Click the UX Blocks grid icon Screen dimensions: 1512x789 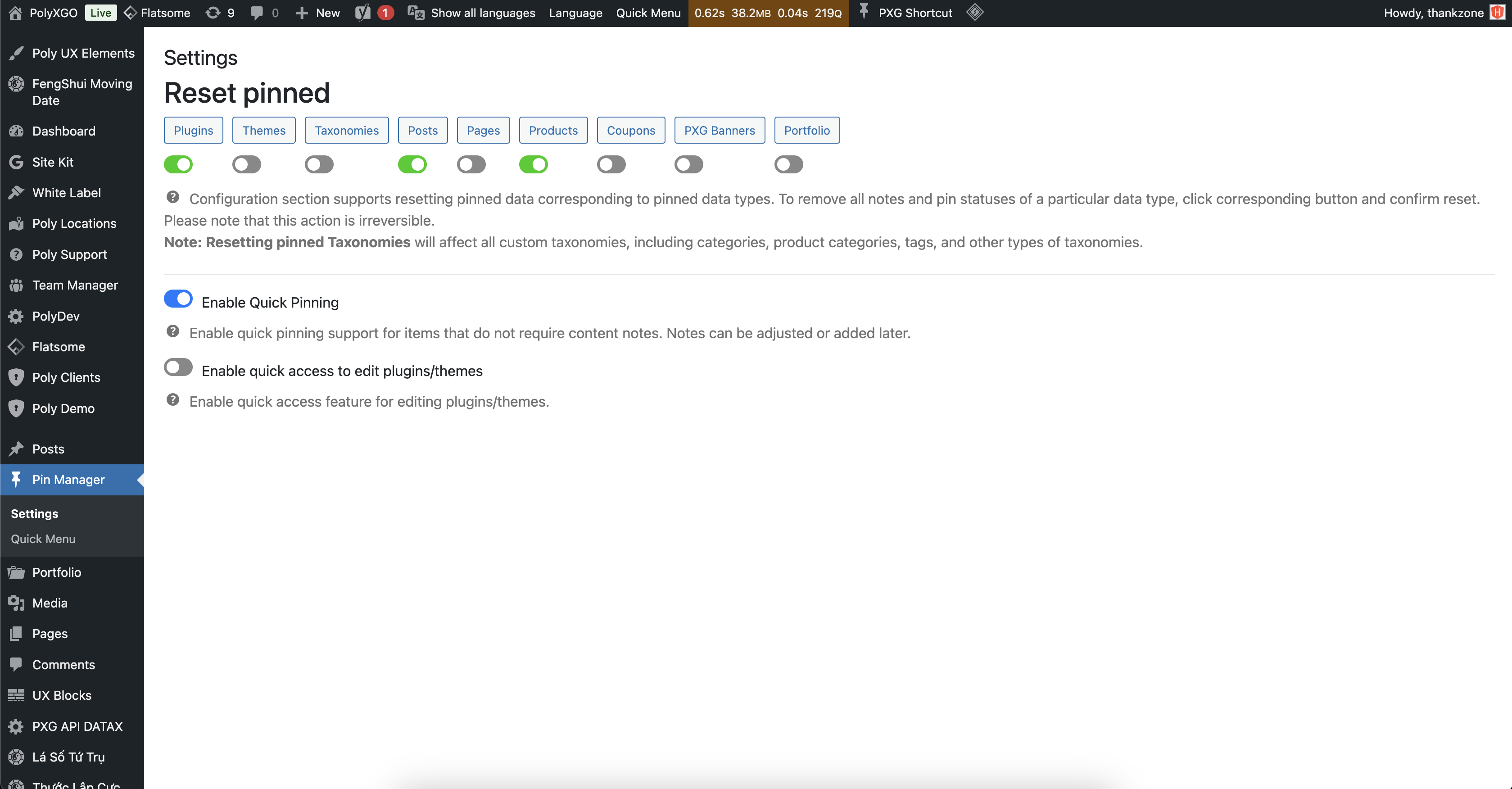[16, 695]
